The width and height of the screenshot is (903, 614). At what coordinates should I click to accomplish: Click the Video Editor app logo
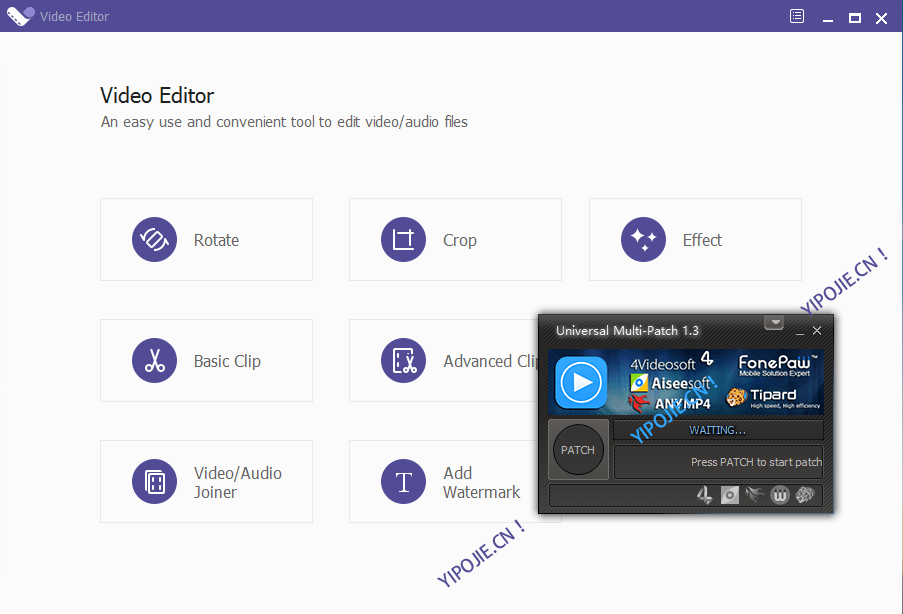click(x=20, y=16)
